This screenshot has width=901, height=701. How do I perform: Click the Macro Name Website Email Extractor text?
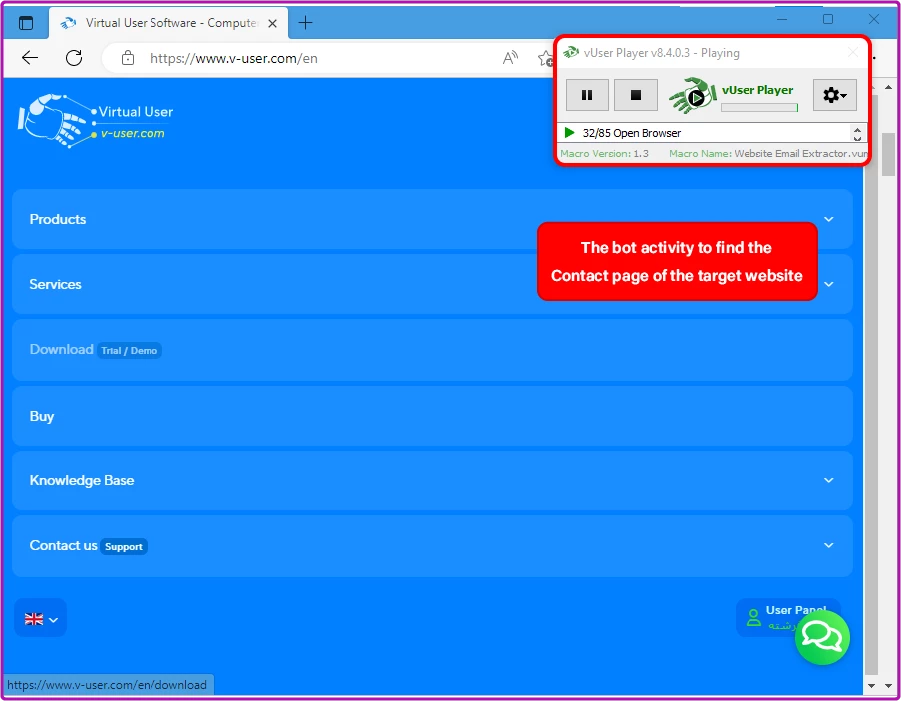[768, 153]
